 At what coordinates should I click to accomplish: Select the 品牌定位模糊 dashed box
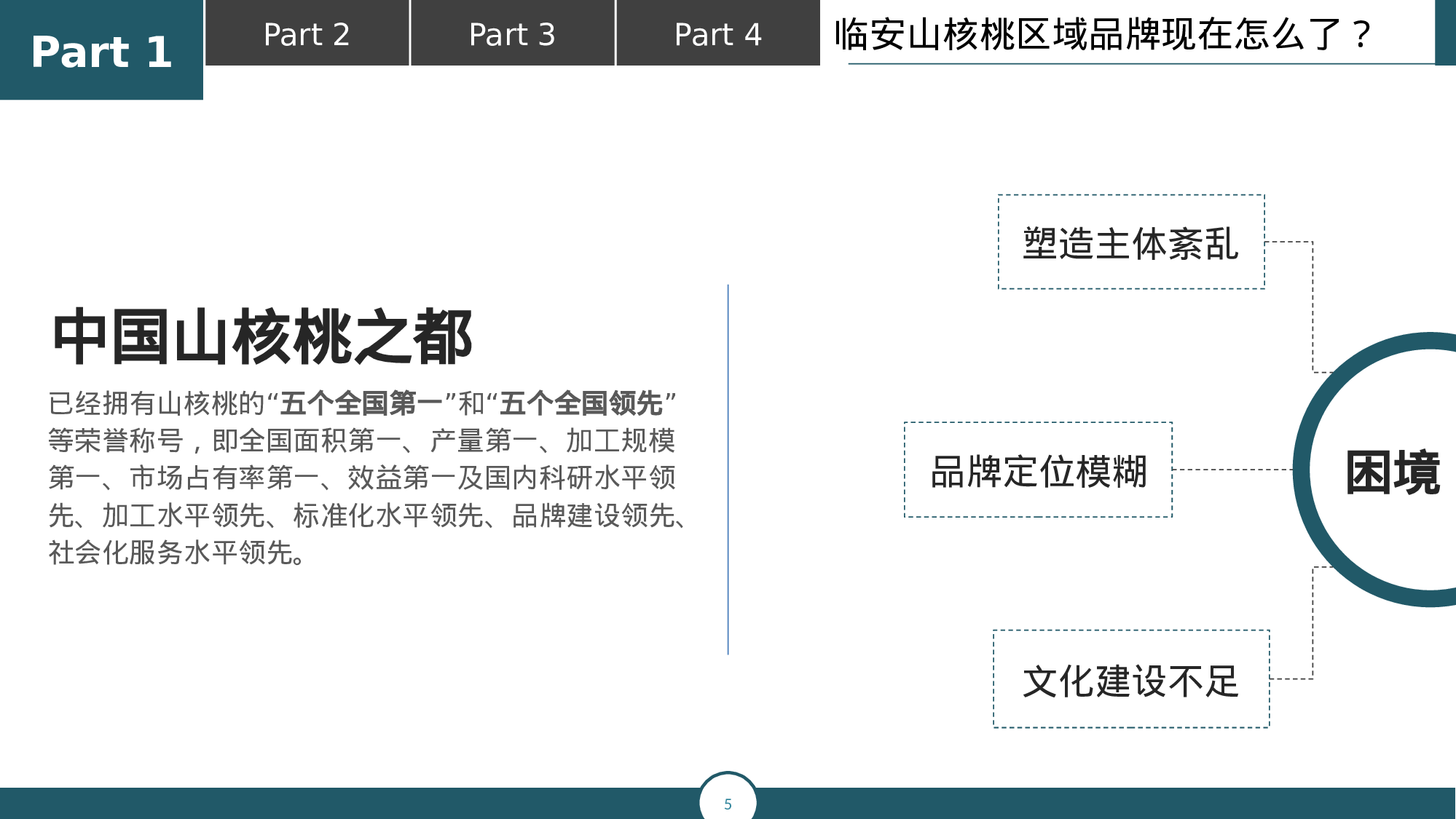point(1037,470)
